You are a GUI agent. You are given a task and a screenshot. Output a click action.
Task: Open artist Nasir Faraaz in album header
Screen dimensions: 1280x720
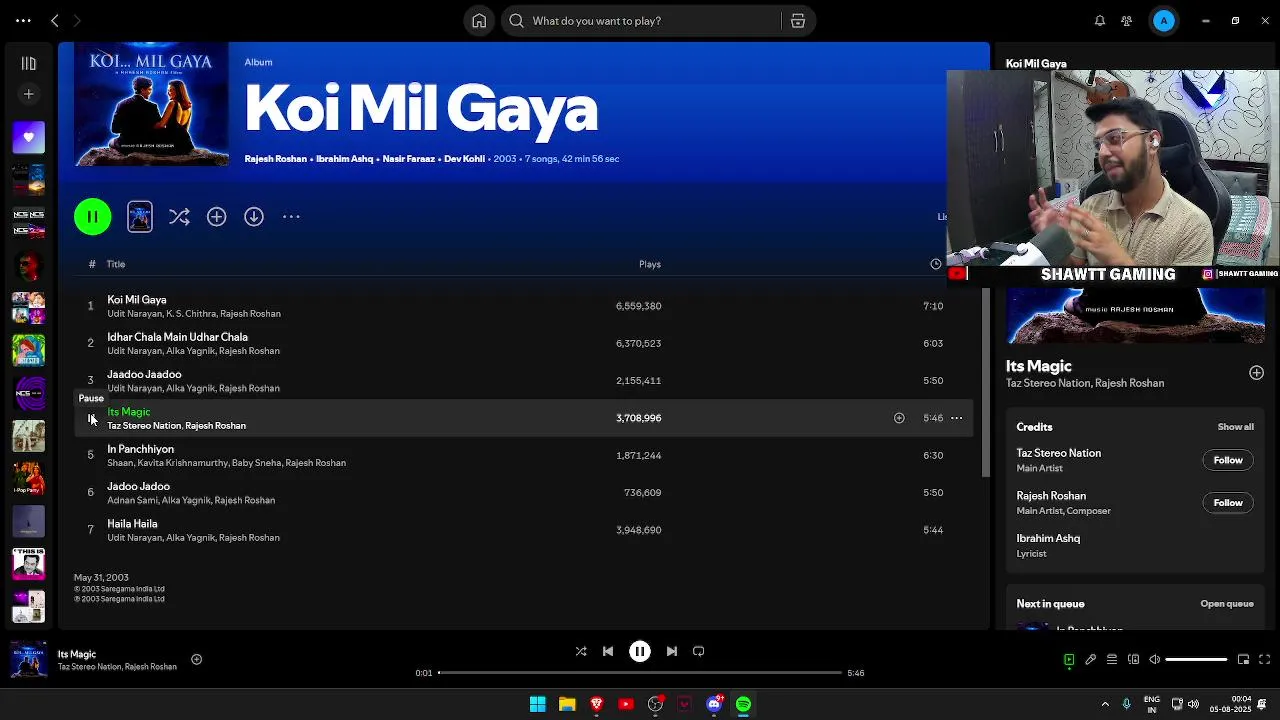coord(408,159)
